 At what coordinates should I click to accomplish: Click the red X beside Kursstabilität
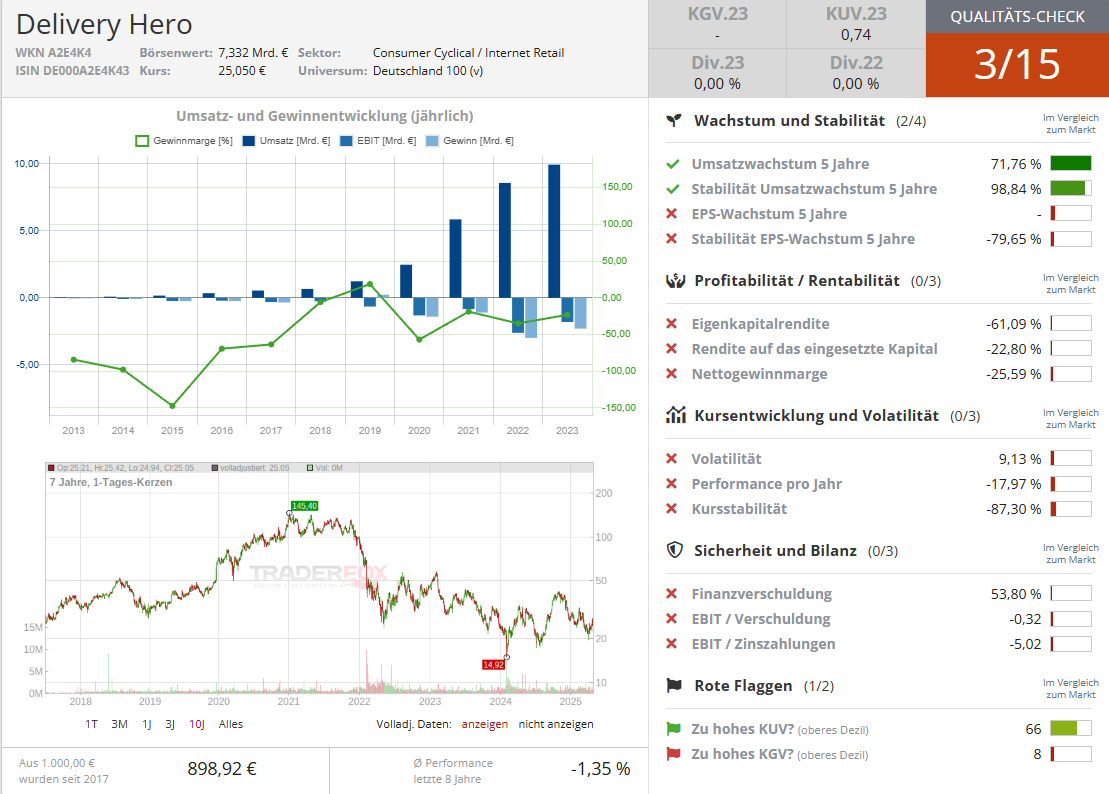click(x=672, y=508)
